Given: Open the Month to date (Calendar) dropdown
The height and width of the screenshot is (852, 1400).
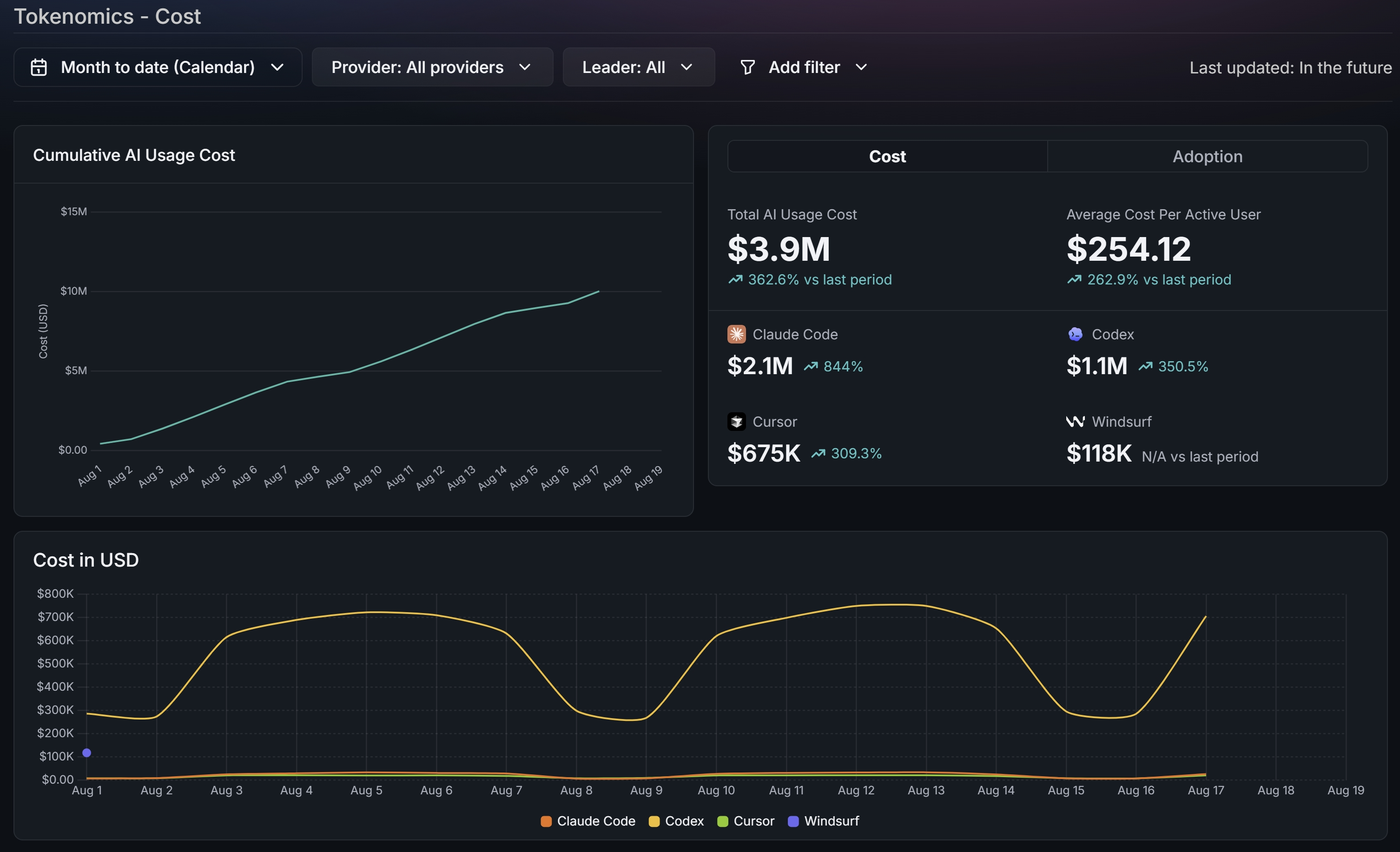Looking at the screenshot, I should (x=158, y=67).
